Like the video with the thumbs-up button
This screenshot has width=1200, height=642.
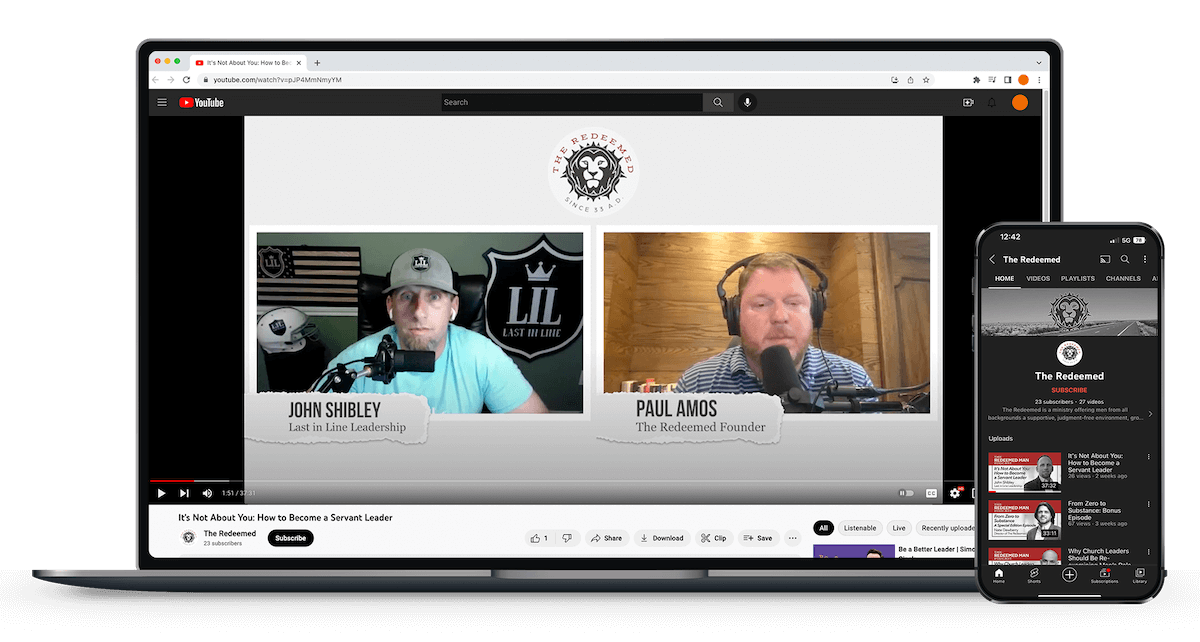(539, 538)
